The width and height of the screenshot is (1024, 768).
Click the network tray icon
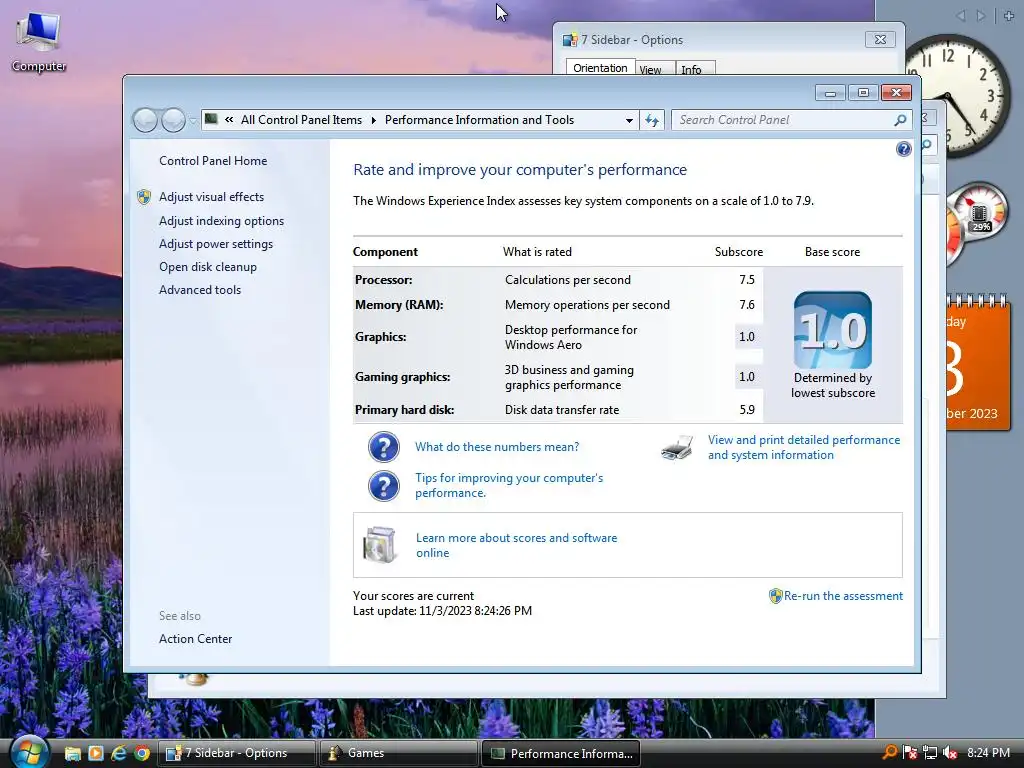coord(930,753)
